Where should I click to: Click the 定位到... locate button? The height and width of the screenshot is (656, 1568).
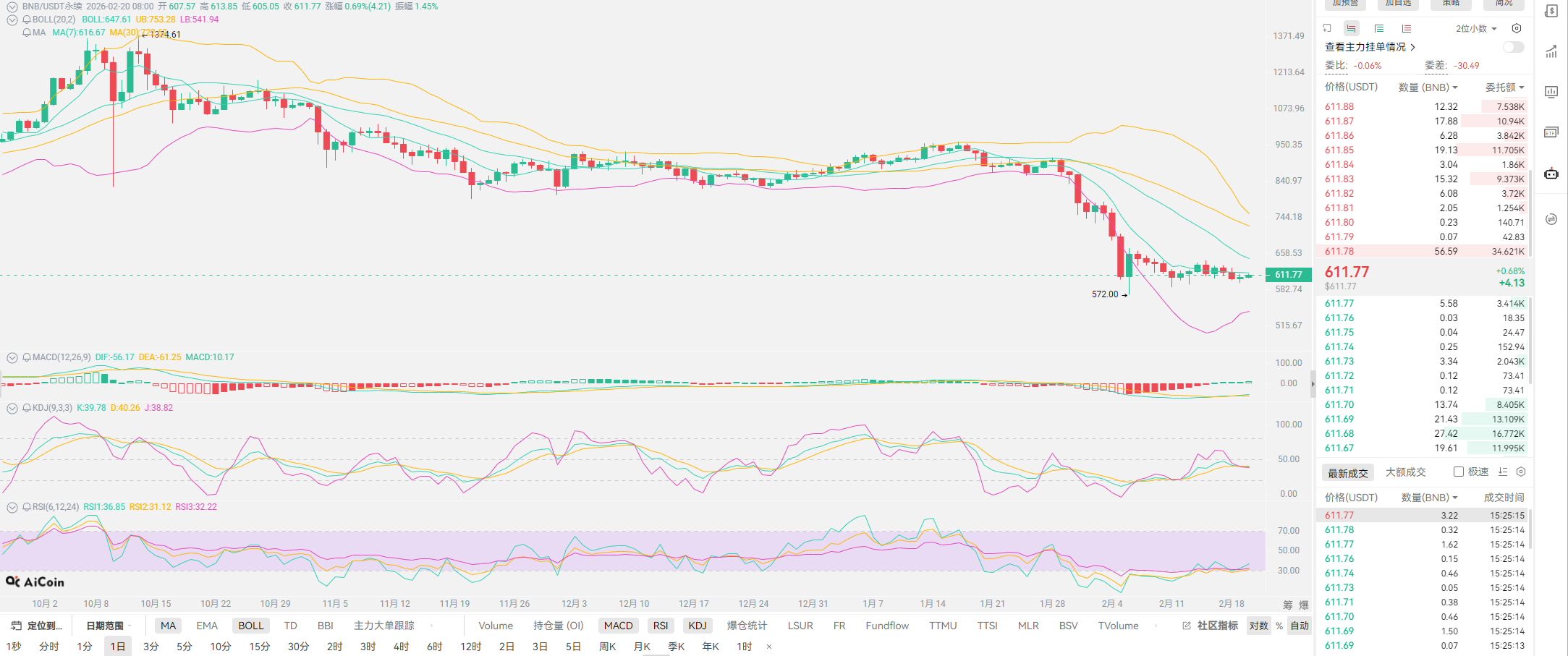click(38, 626)
